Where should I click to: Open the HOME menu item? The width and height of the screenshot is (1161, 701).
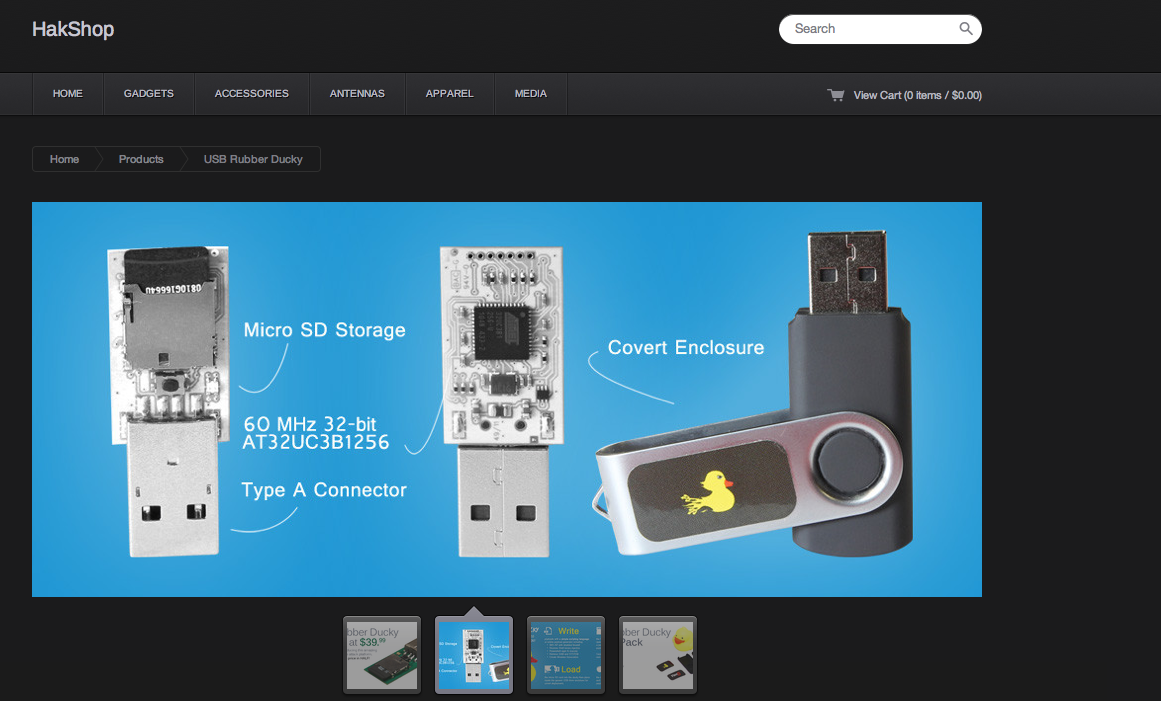tap(67, 93)
